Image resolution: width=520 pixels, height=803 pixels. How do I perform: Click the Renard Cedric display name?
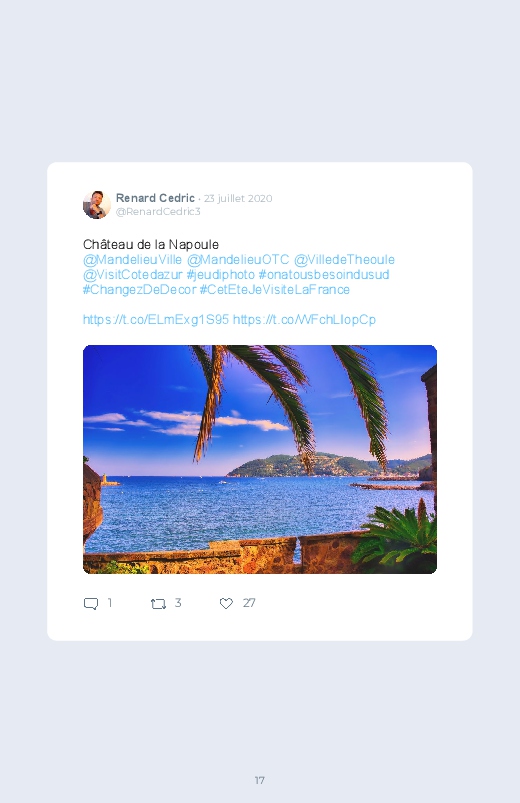[x=155, y=198]
